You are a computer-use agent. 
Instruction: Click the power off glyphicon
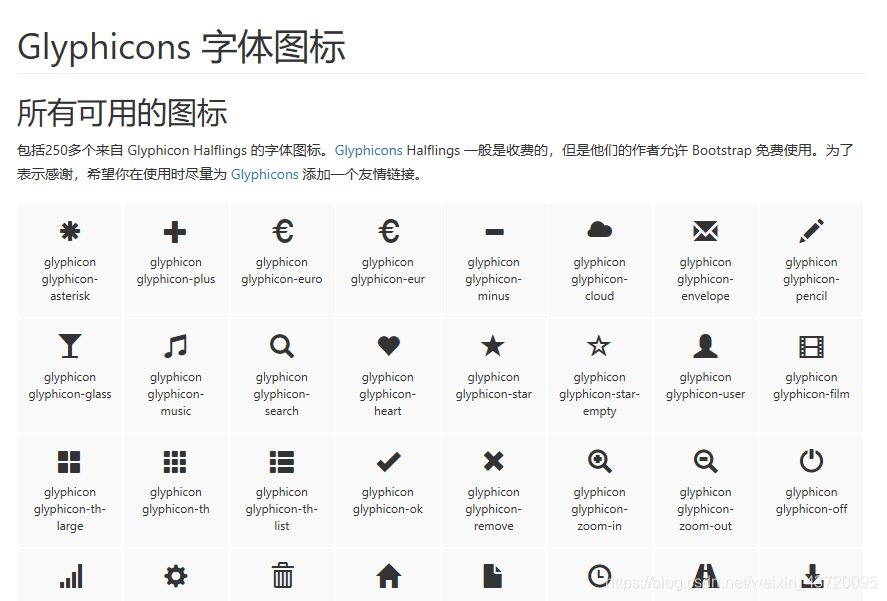click(811, 461)
